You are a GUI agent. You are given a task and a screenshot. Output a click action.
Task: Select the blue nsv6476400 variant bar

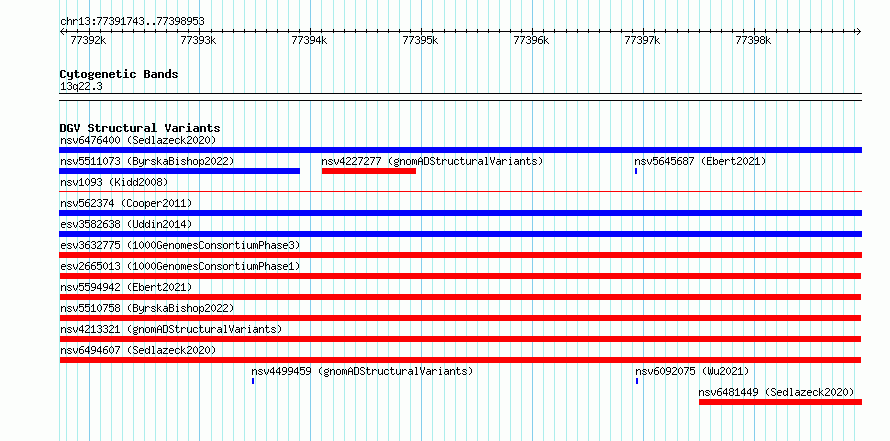click(460, 150)
